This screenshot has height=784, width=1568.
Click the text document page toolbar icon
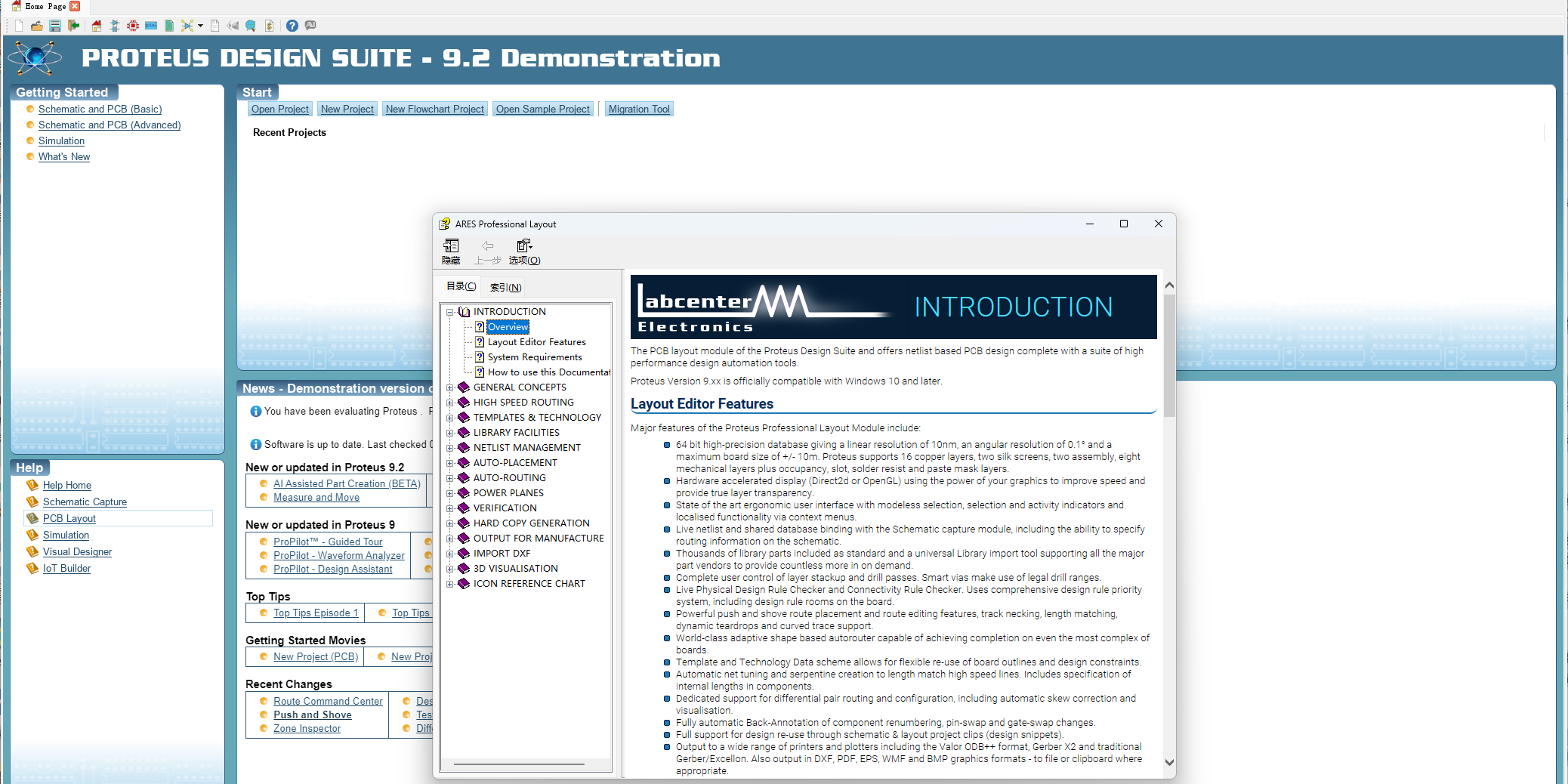(215, 26)
